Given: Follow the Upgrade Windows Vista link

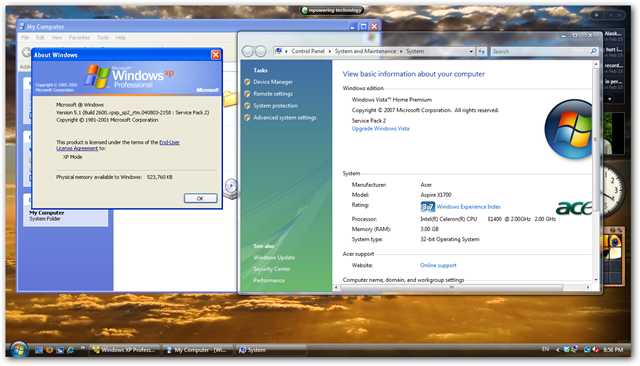Looking at the screenshot, I should click(380, 129).
